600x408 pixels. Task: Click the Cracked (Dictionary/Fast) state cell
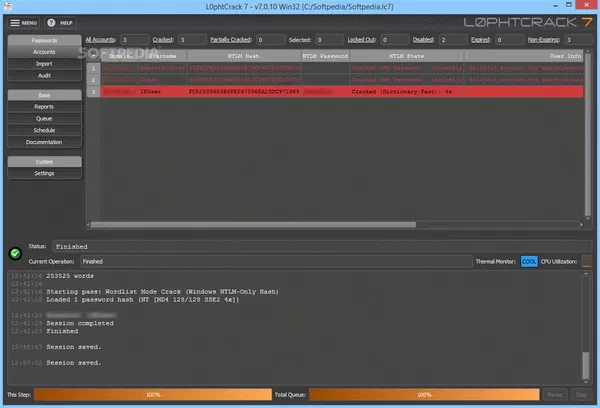407,92
